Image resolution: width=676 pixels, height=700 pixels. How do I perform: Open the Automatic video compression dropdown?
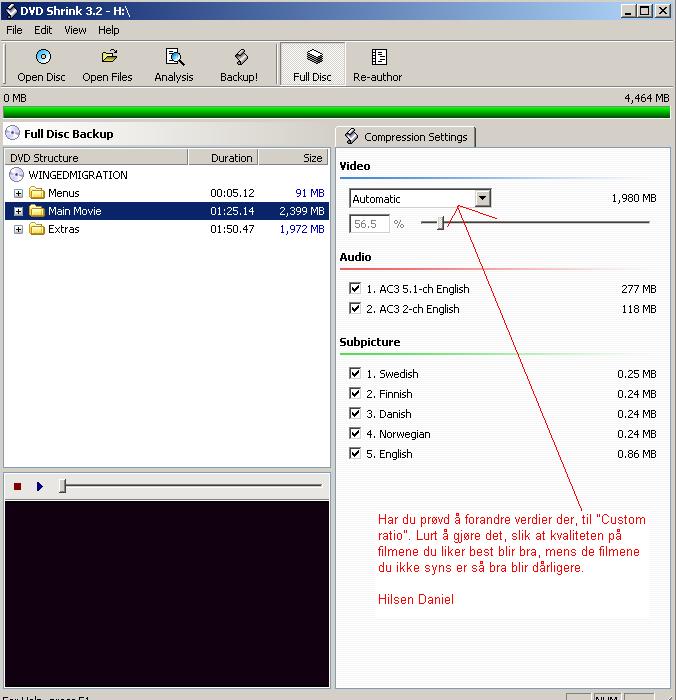(x=483, y=198)
